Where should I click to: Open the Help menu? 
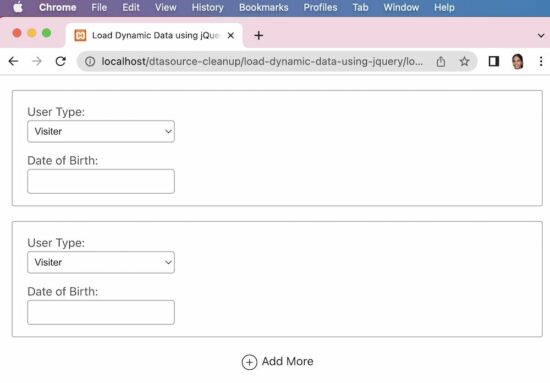pos(444,7)
